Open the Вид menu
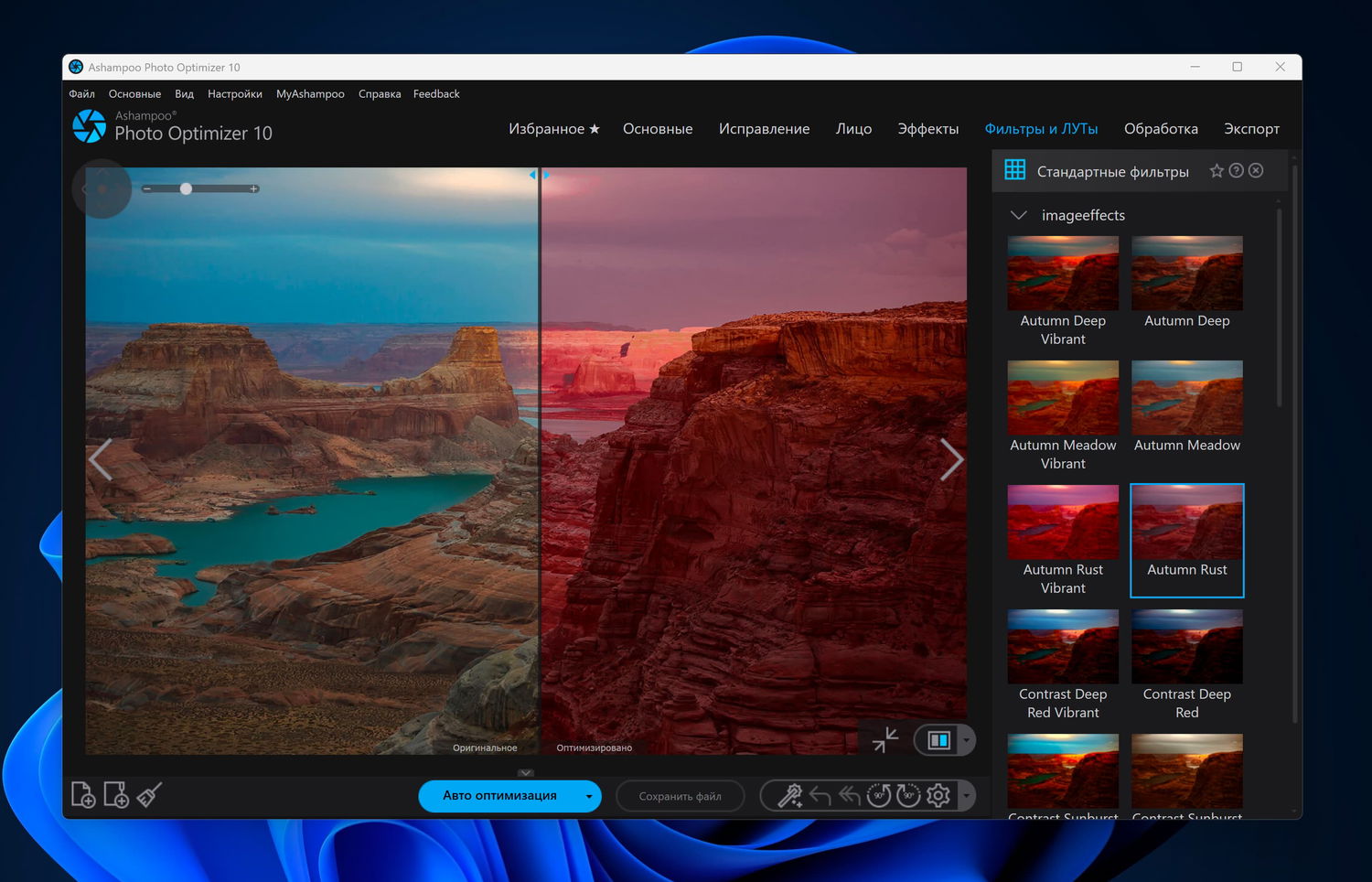1372x882 pixels. click(185, 94)
